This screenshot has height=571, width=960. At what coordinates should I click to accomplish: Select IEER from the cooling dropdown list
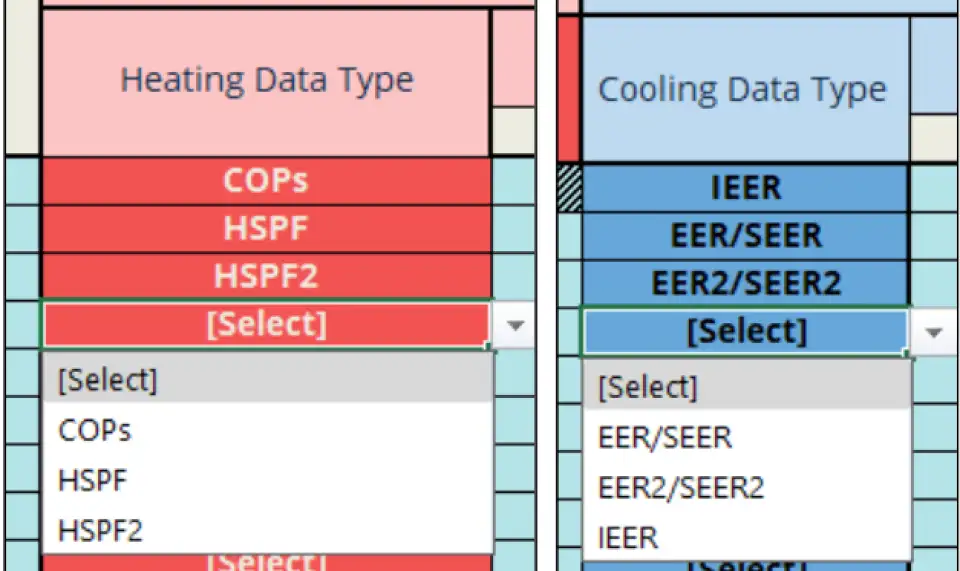628,537
